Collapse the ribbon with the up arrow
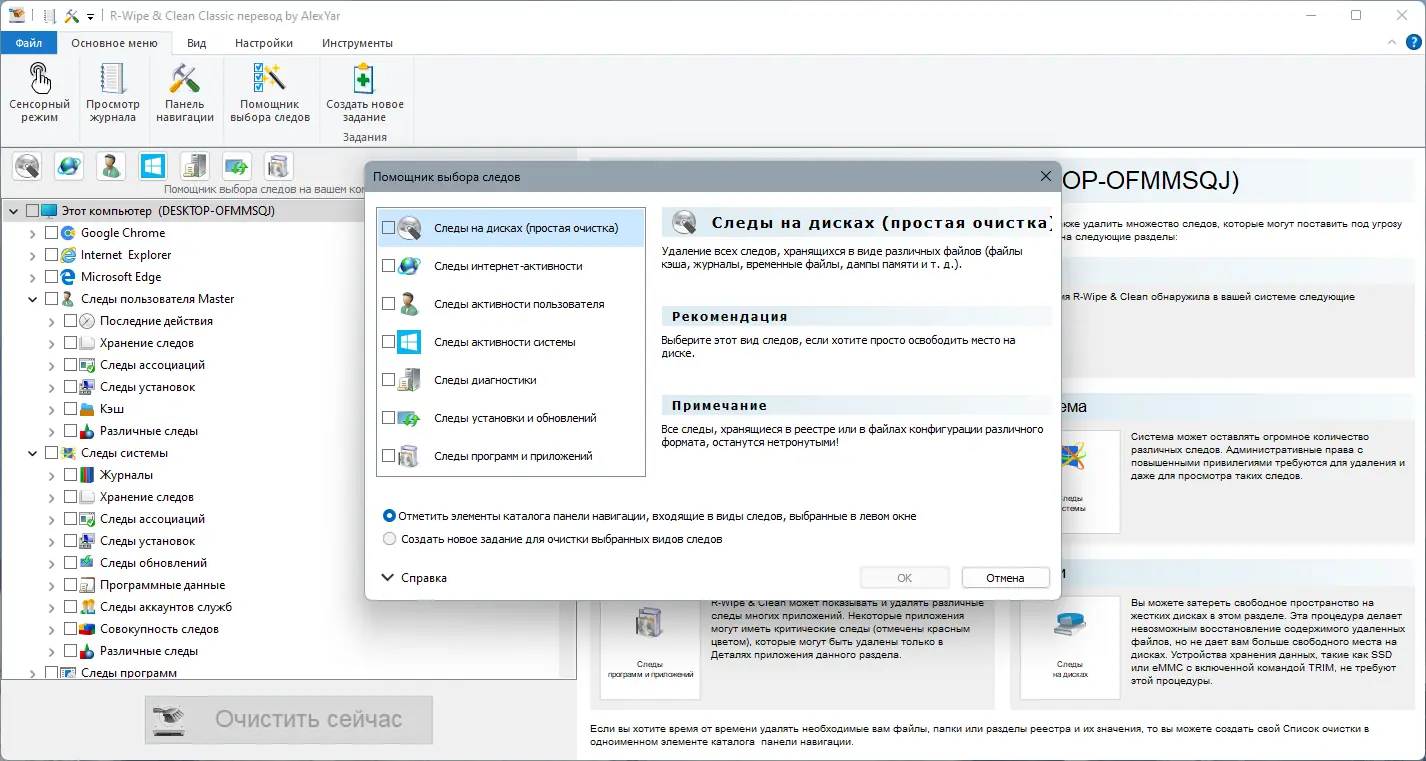 coord(1393,43)
